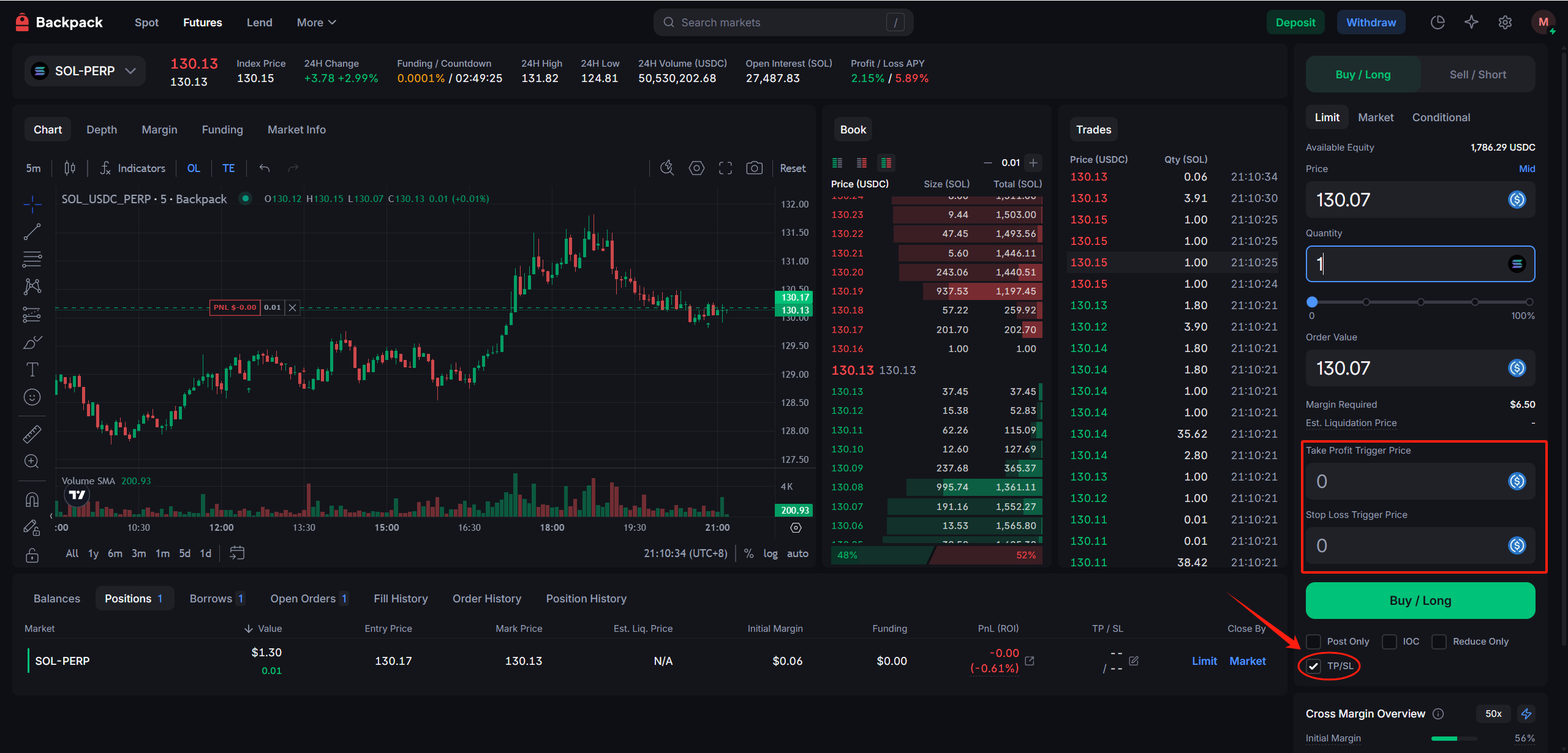Select the Sell / Short tab

(x=1477, y=75)
